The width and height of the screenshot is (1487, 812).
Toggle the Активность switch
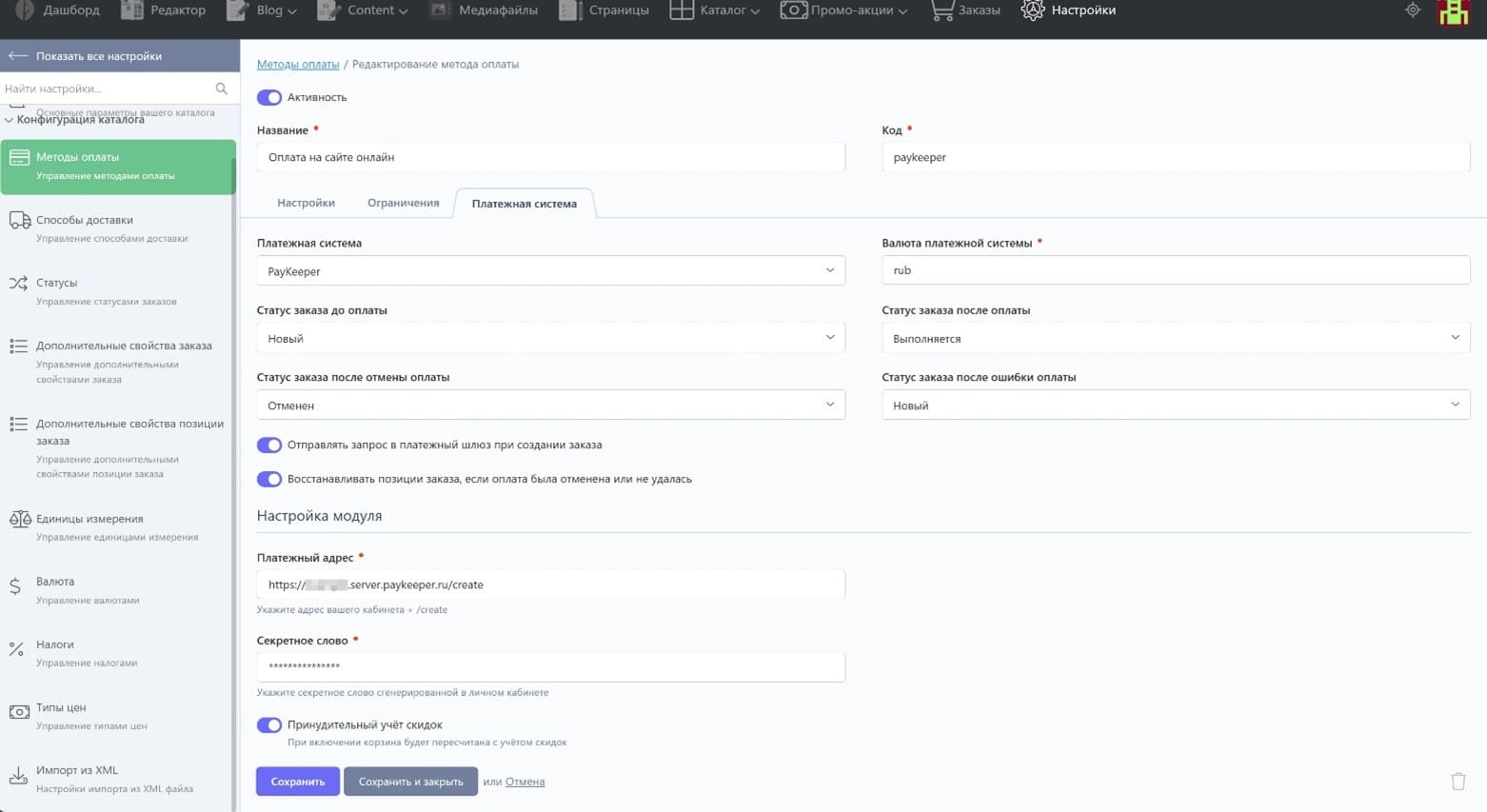coord(269,97)
